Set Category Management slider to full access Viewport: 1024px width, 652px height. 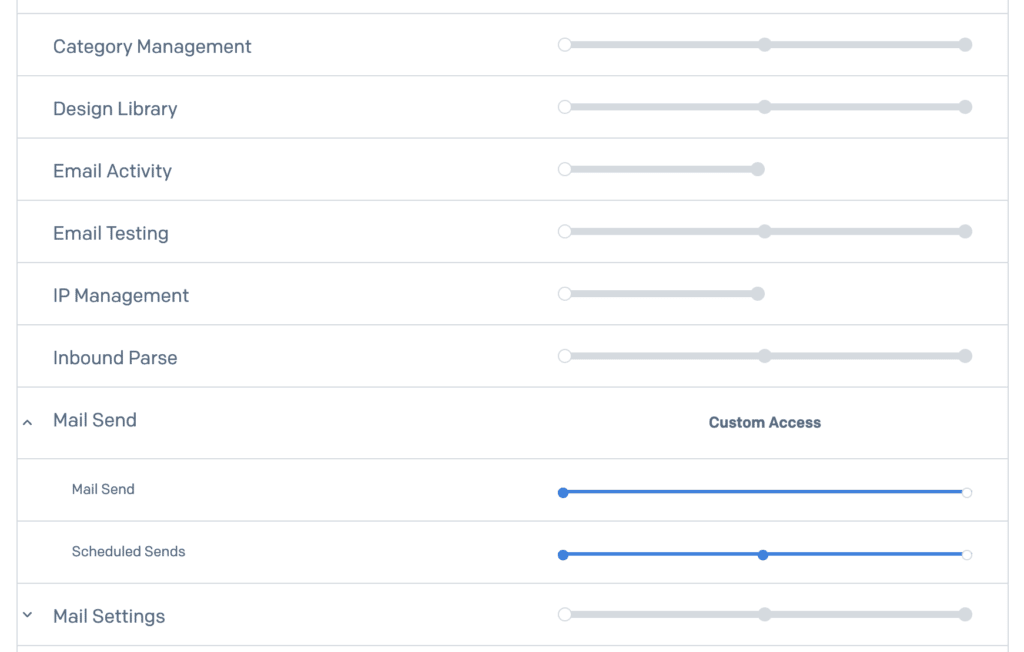(x=965, y=44)
